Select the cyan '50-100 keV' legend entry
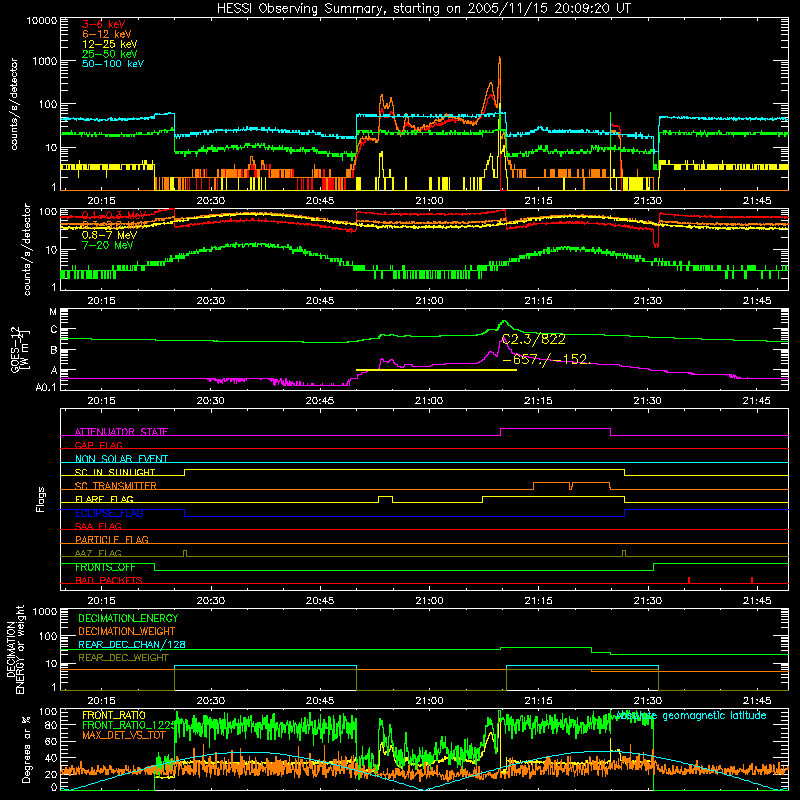 (113, 64)
